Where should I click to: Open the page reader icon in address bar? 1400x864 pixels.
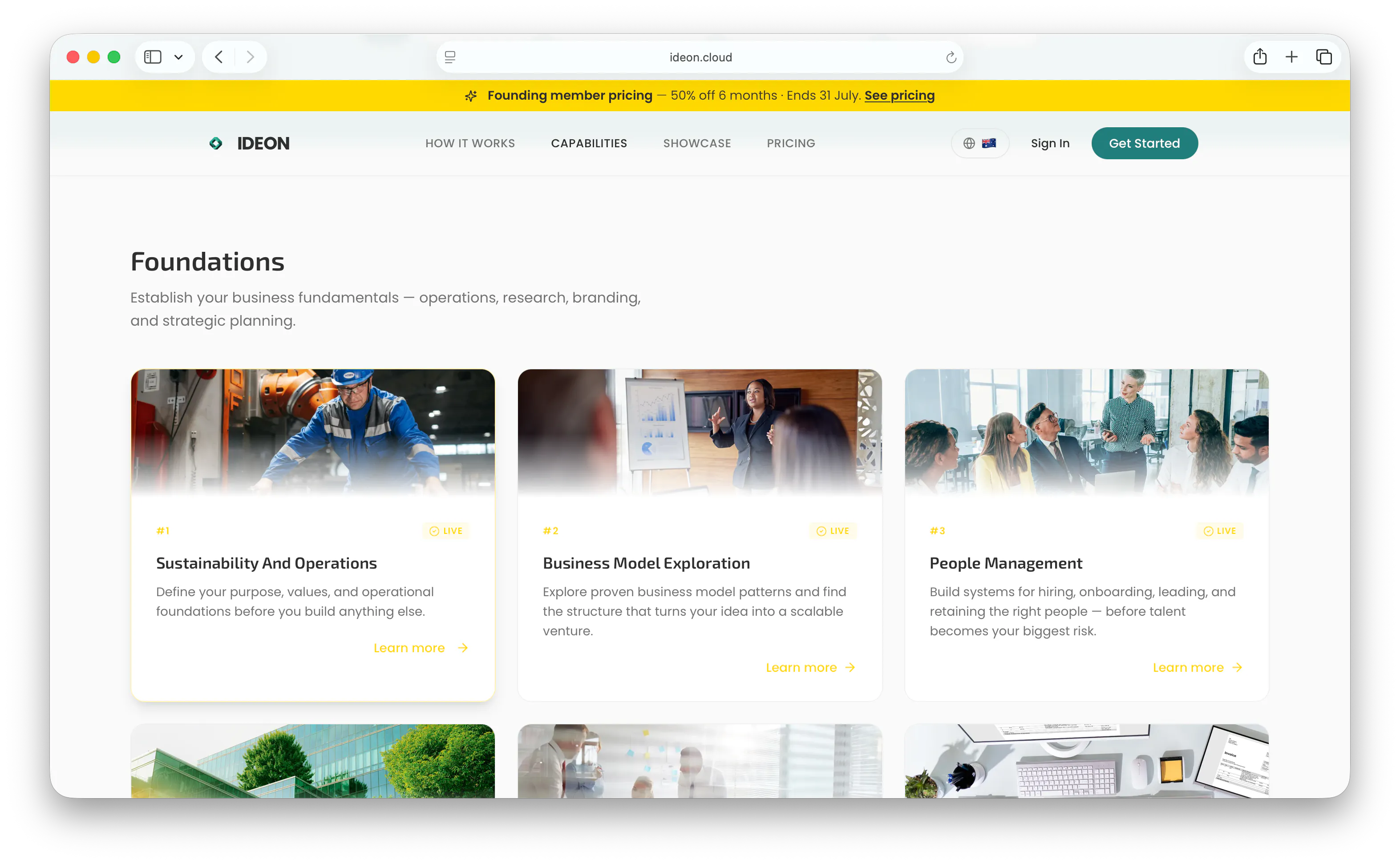[x=450, y=57]
